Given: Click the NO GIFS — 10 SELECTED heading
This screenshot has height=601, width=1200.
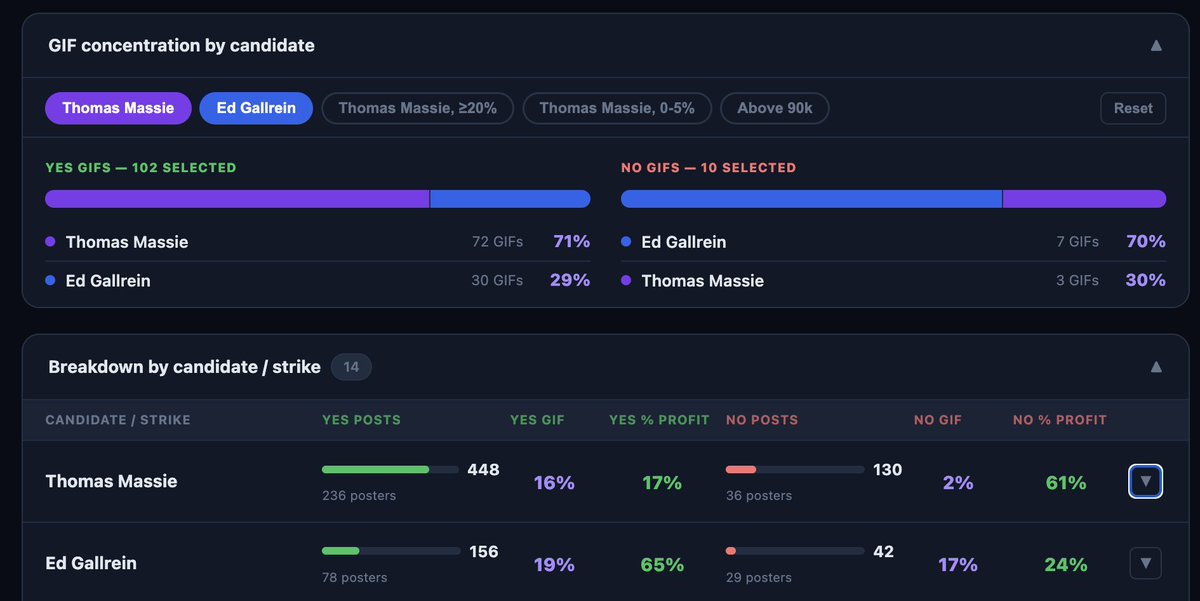Looking at the screenshot, I should pos(709,168).
